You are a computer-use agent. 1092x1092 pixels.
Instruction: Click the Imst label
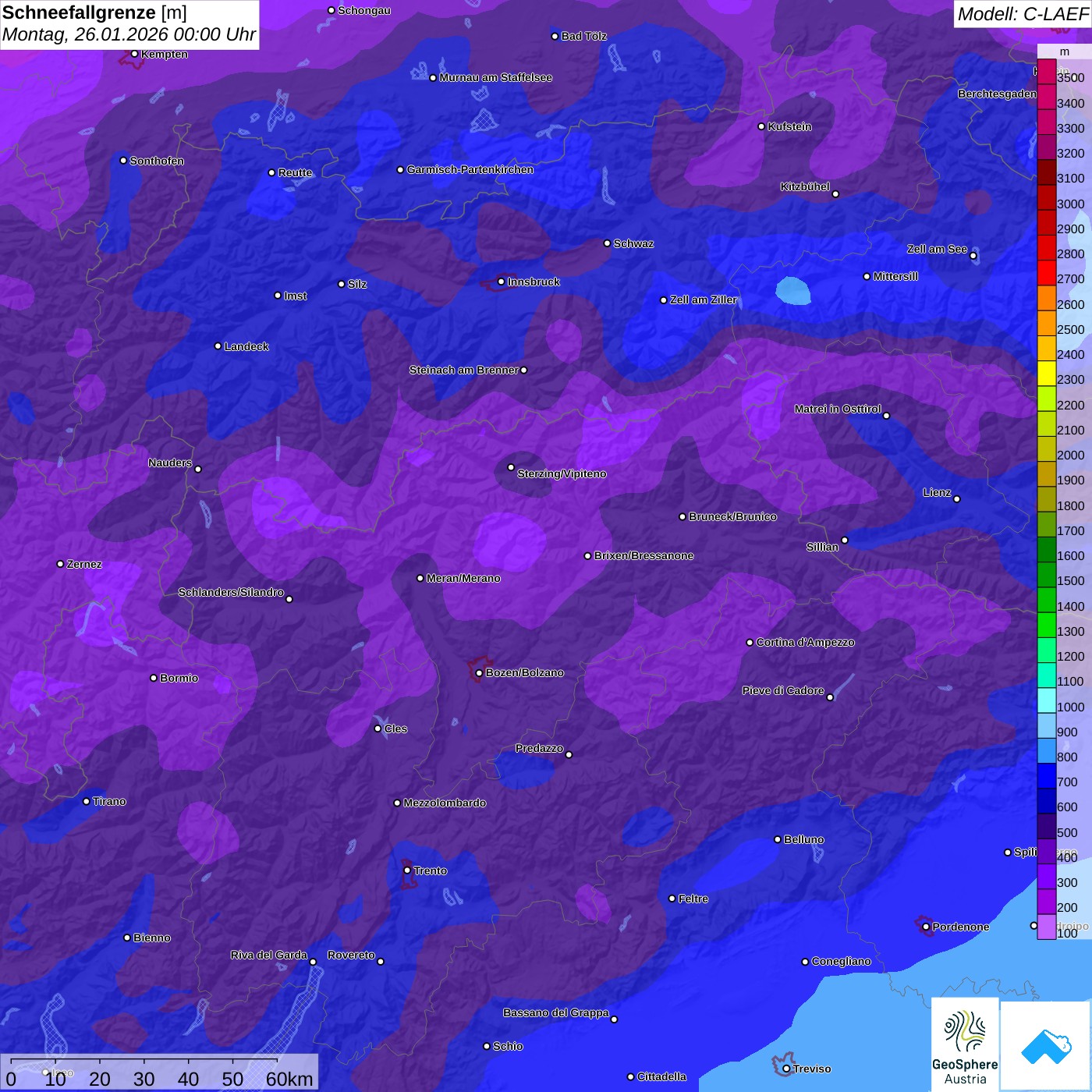coord(295,296)
